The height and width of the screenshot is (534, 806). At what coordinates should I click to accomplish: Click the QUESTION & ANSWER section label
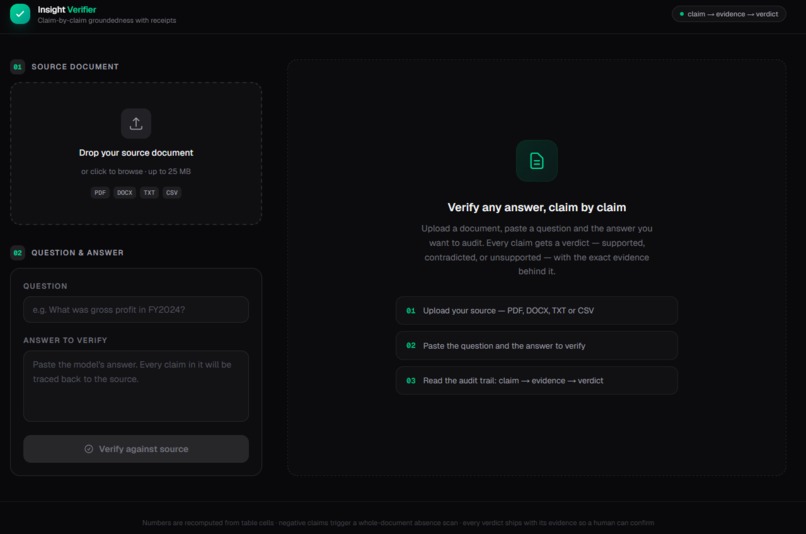78,253
